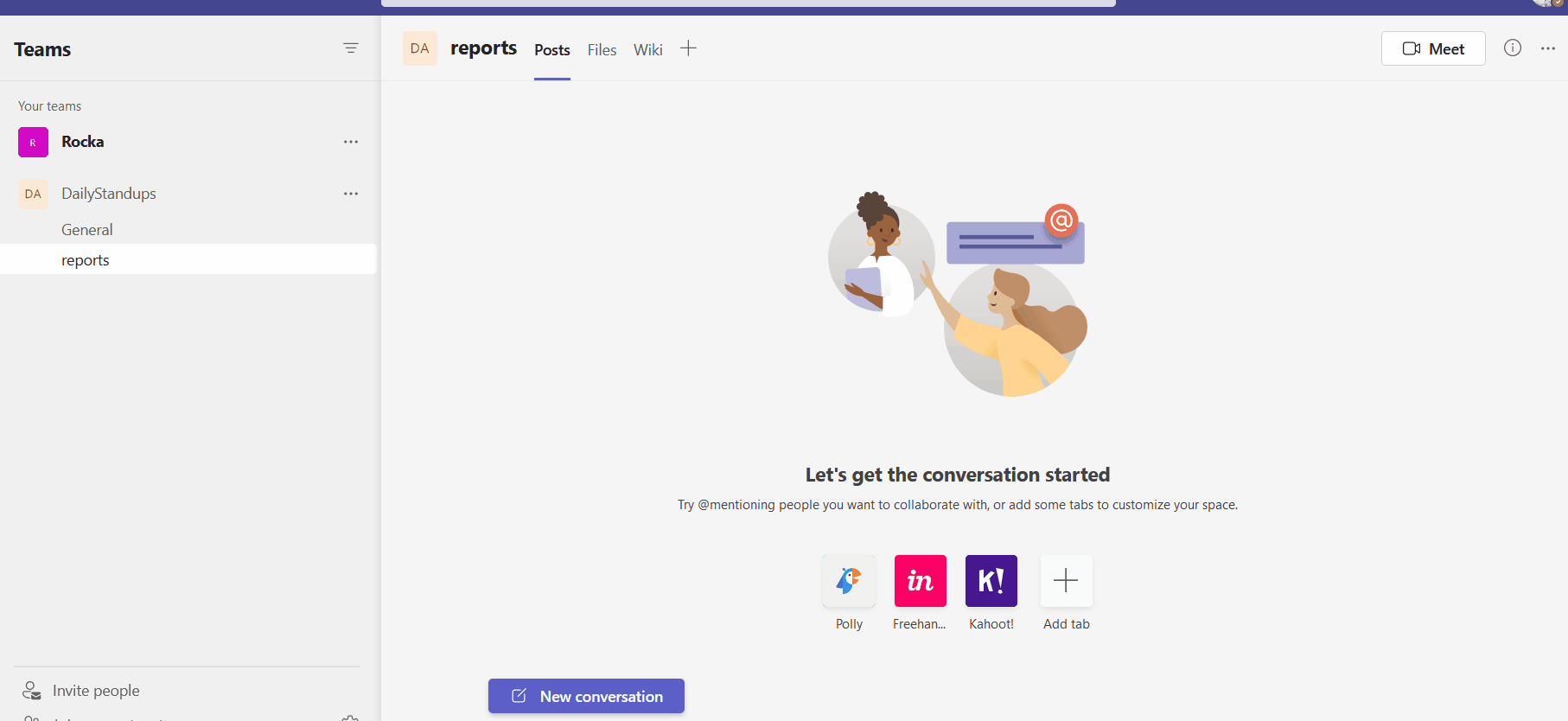The height and width of the screenshot is (721, 1568).
Task: Open the Freehand app tile
Action: pyautogui.click(x=920, y=581)
